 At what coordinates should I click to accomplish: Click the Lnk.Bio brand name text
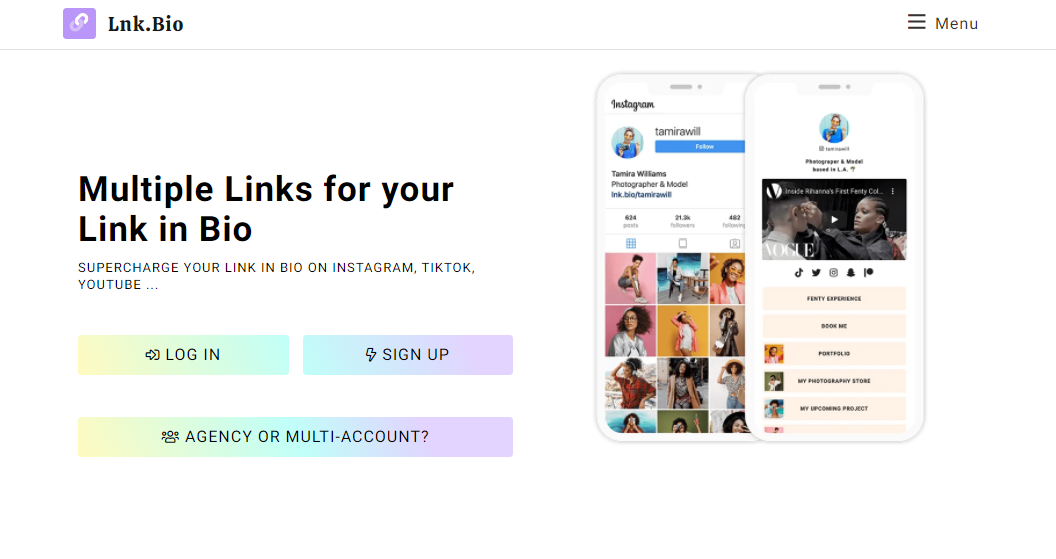pos(145,24)
